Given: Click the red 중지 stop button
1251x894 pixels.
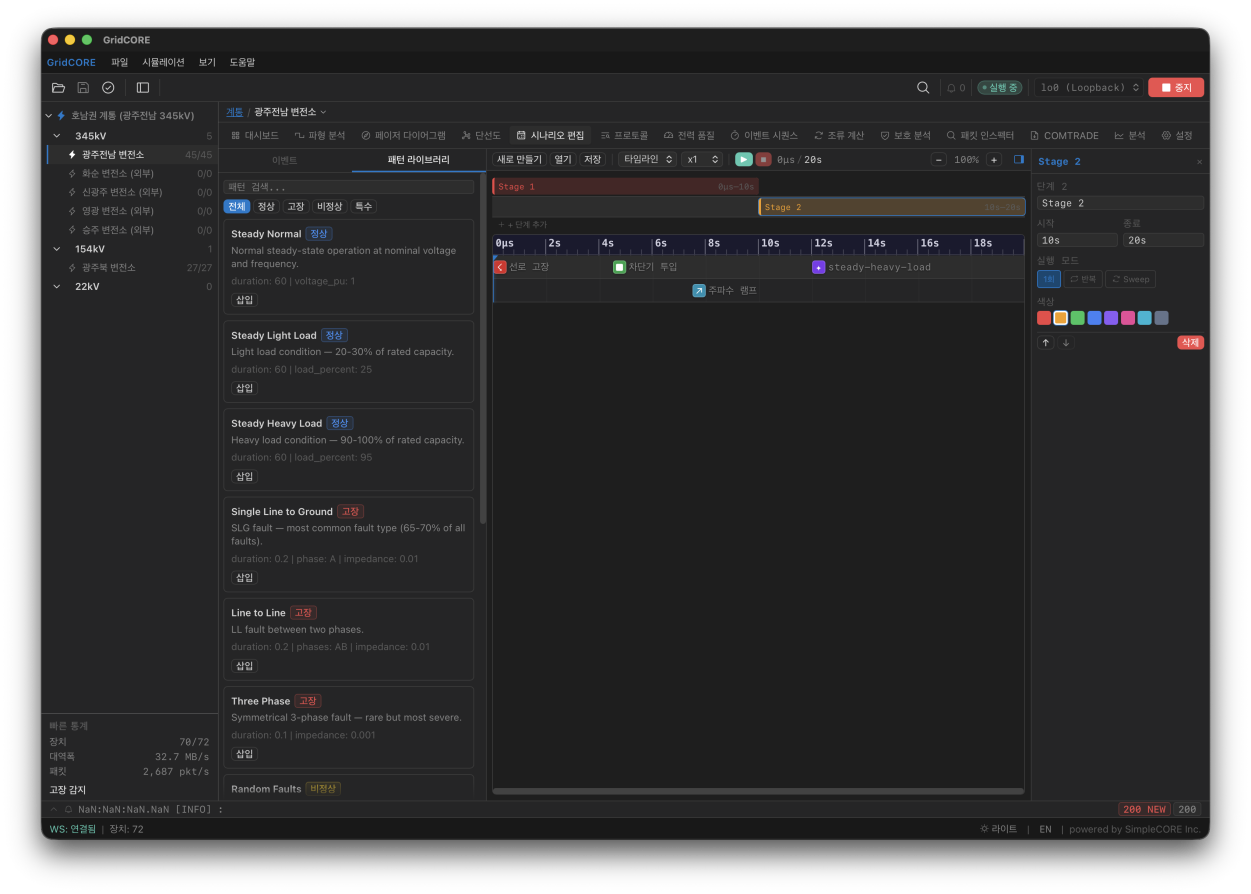Looking at the screenshot, I should click(x=1176, y=88).
